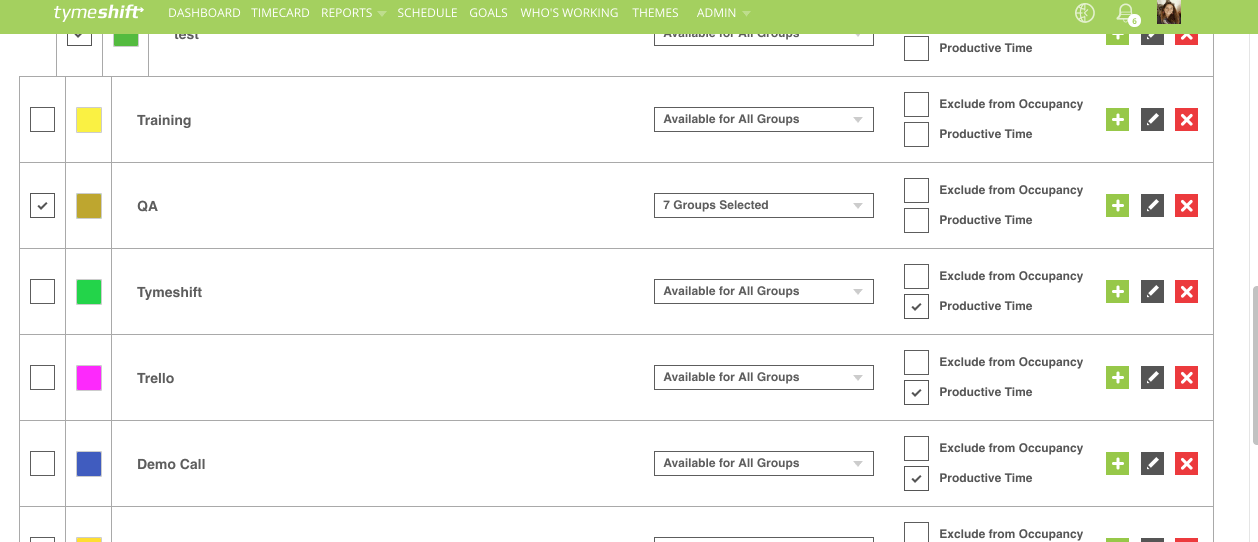The width and height of the screenshot is (1258, 542).
Task: Click the Trello task name
Action: point(155,378)
